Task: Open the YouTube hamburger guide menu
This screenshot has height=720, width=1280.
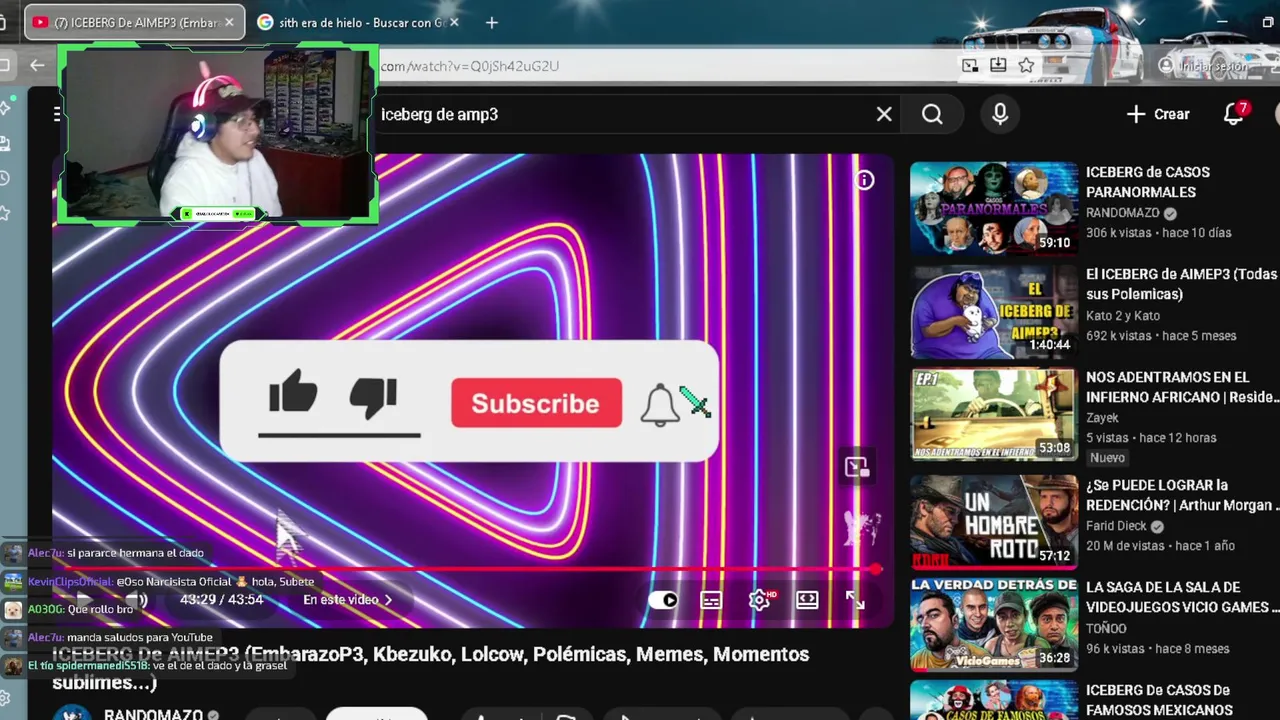Action: (x=57, y=114)
